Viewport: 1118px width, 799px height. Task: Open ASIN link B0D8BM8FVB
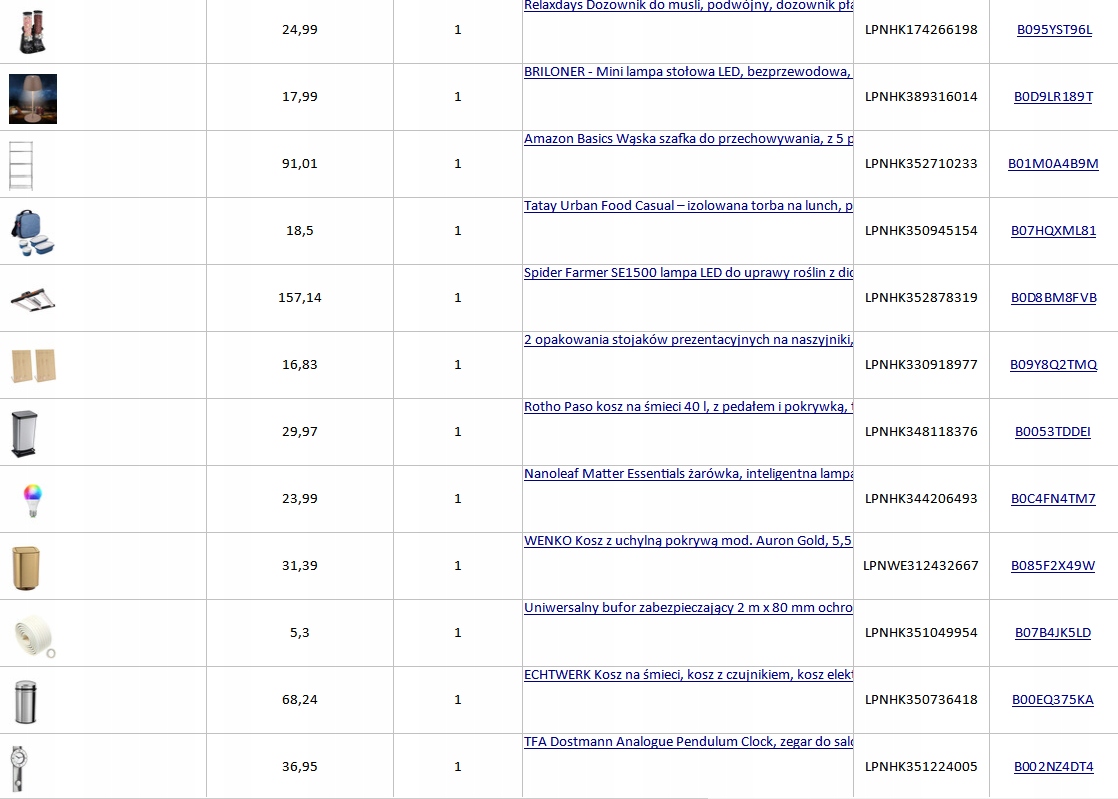coord(1054,298)
